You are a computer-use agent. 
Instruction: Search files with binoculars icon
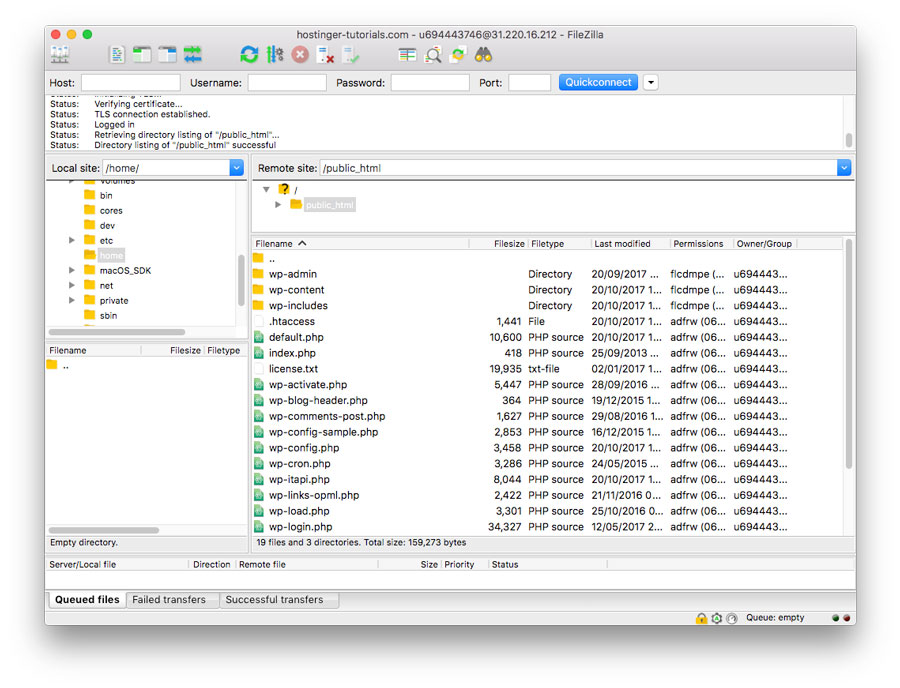tap(483, 55)
